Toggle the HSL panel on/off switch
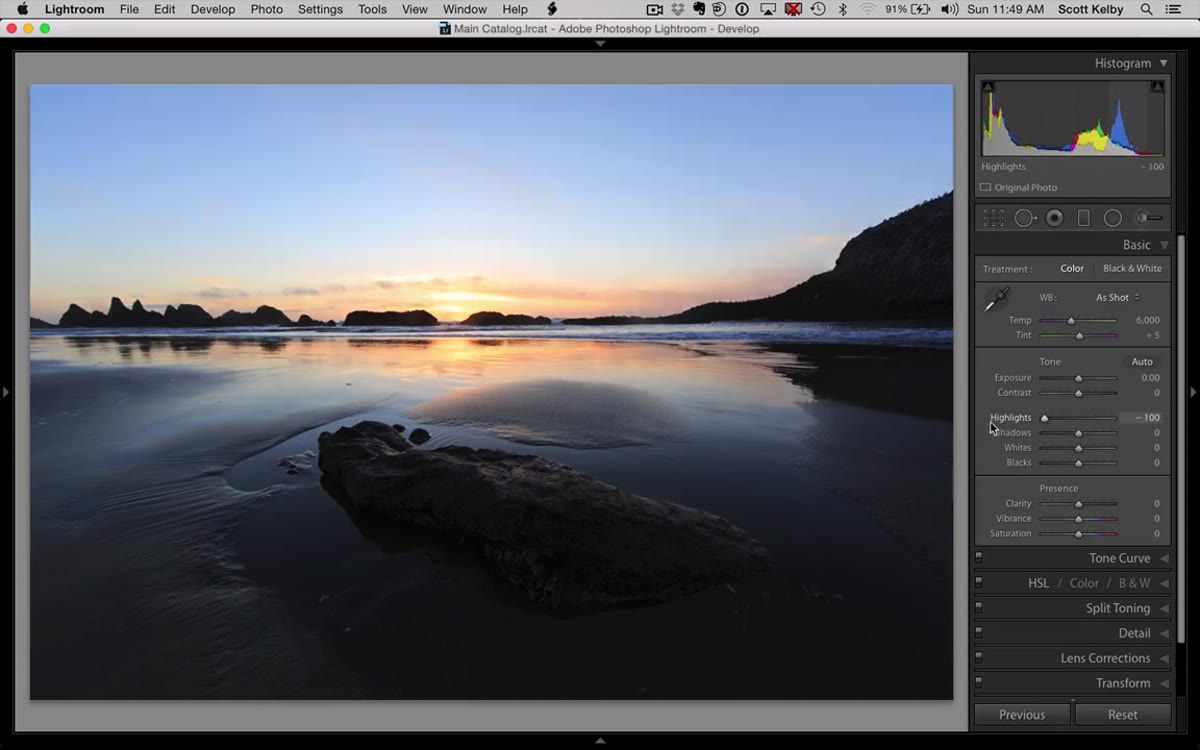This screenshot has width=1200, height=750. (x=979, y=583)
